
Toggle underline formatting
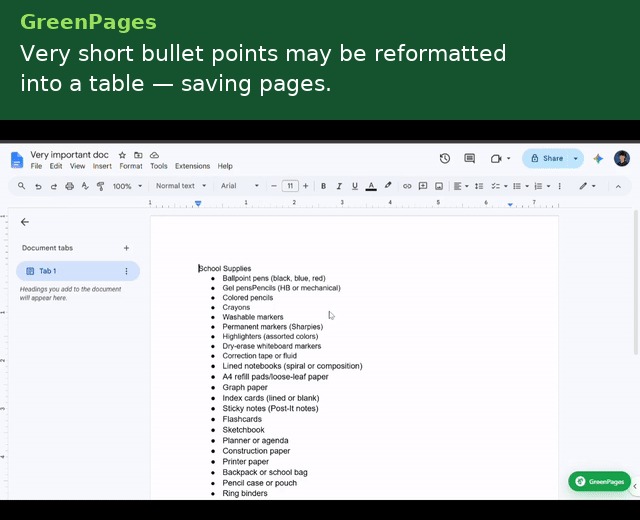pos(355,186)
